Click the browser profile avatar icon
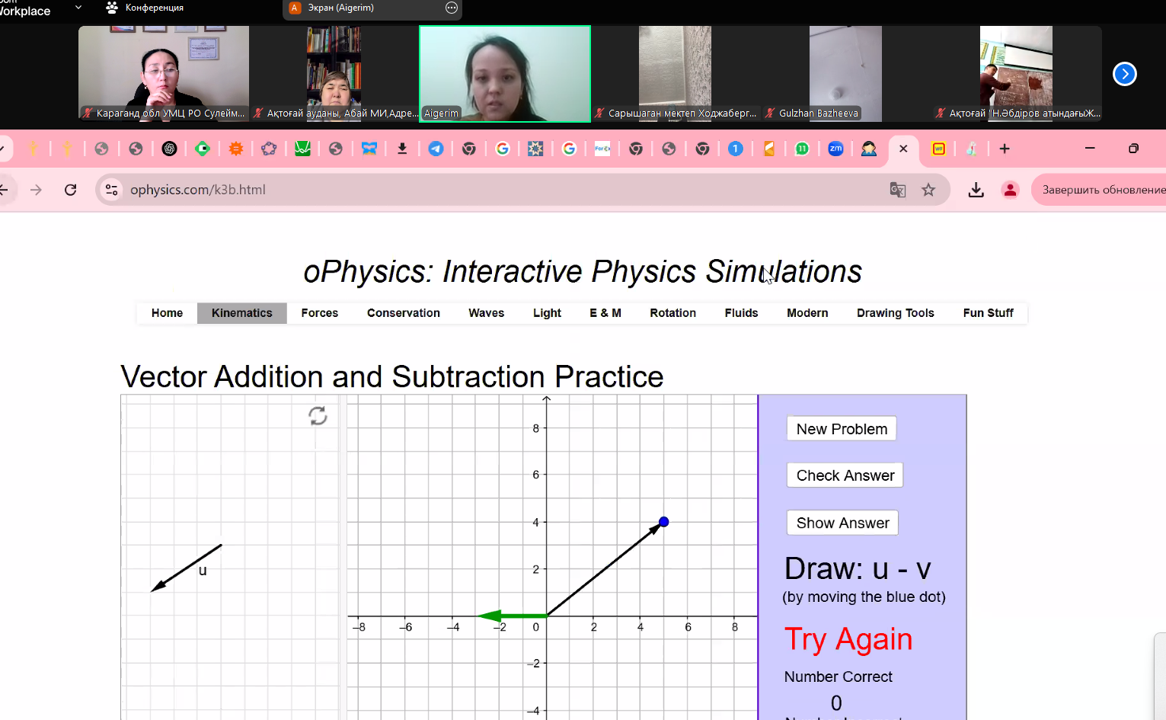 click(x=1010, y=190)
